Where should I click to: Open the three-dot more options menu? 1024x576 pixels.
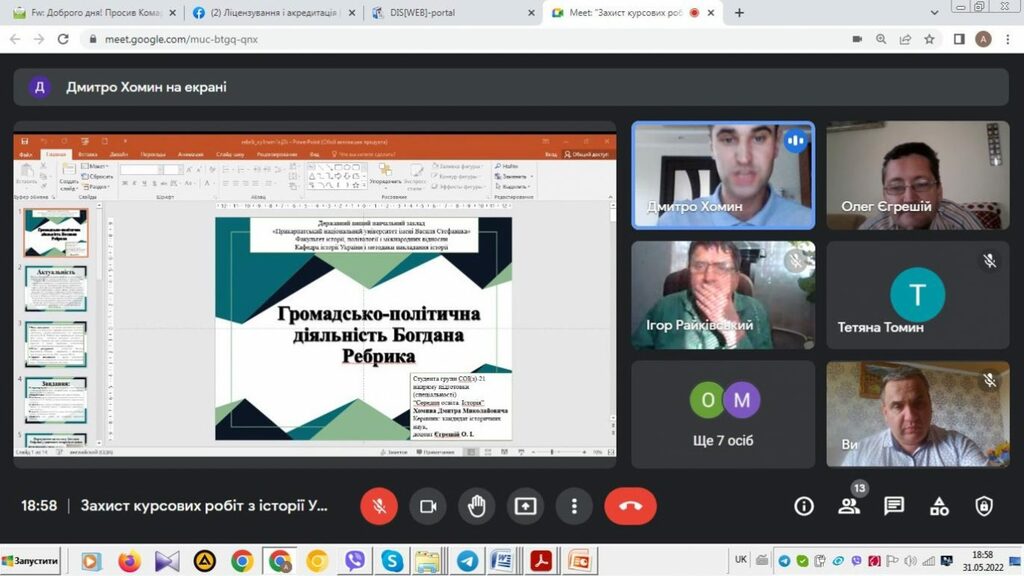tap(574, 506)
